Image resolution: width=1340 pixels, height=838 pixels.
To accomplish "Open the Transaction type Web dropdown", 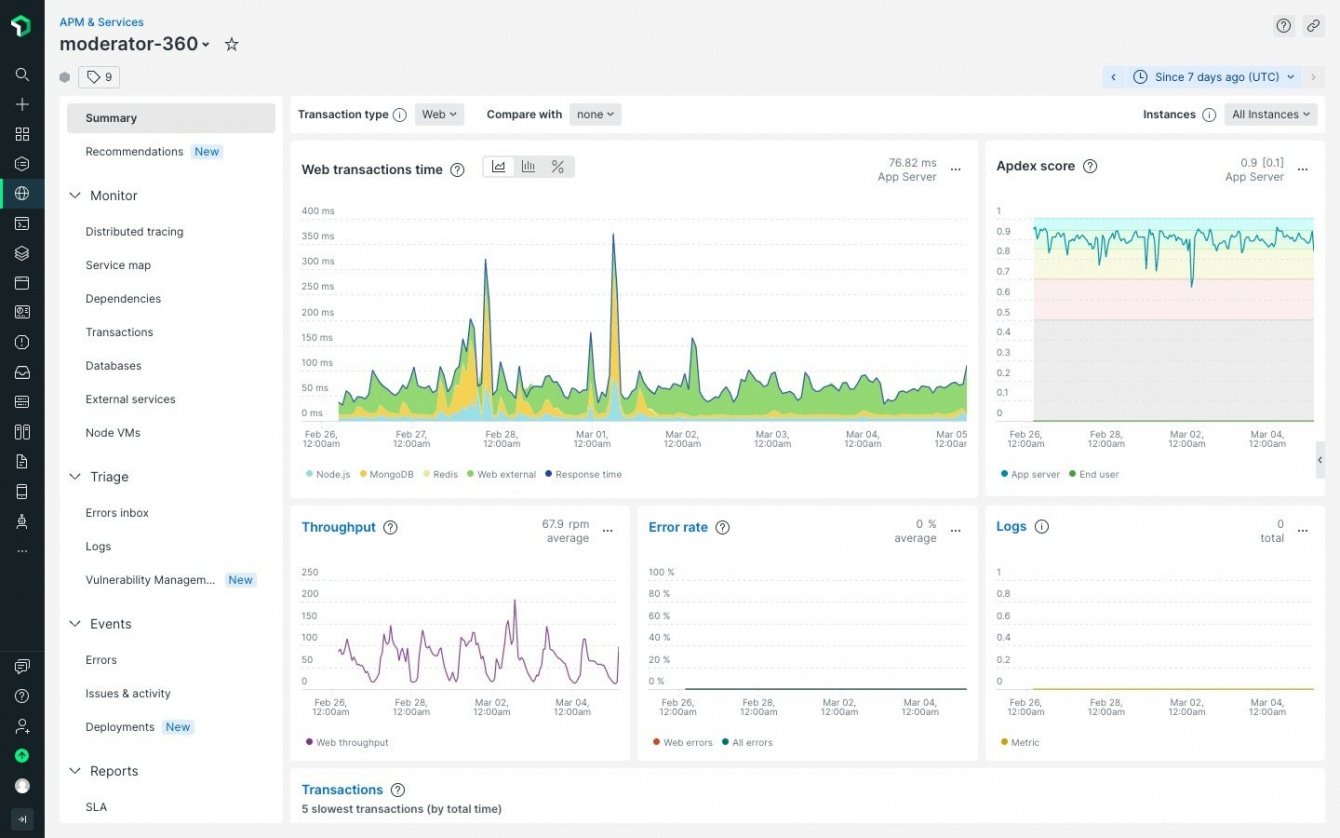I will tap(439, 115).
